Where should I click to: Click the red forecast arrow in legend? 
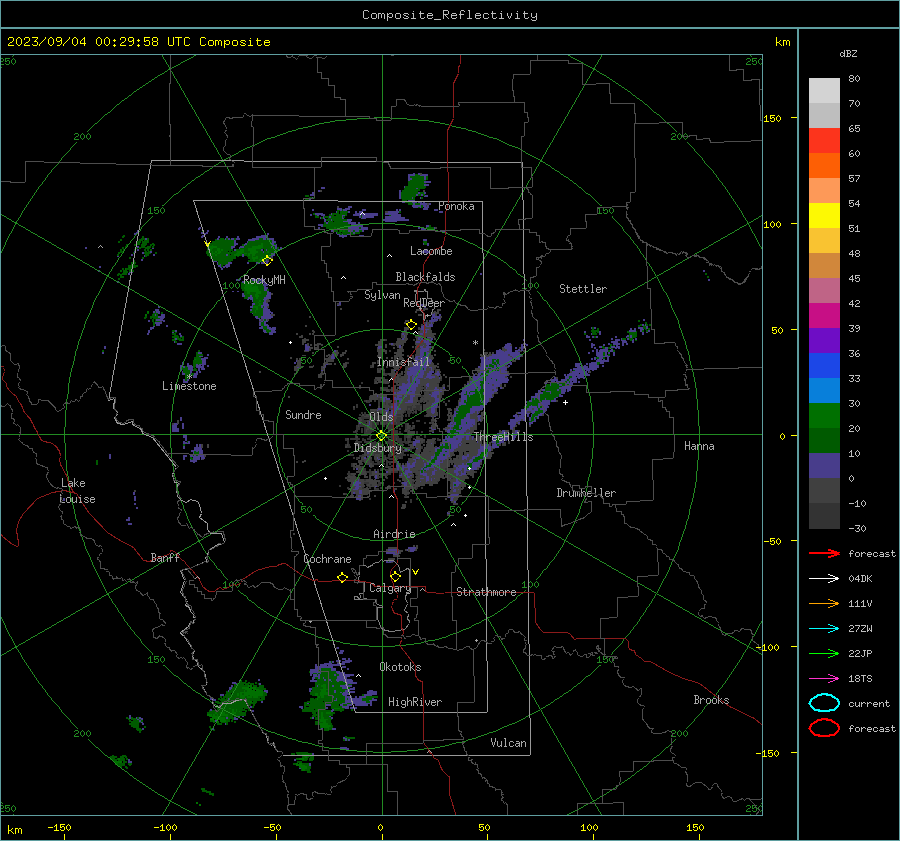pos(824,553)
